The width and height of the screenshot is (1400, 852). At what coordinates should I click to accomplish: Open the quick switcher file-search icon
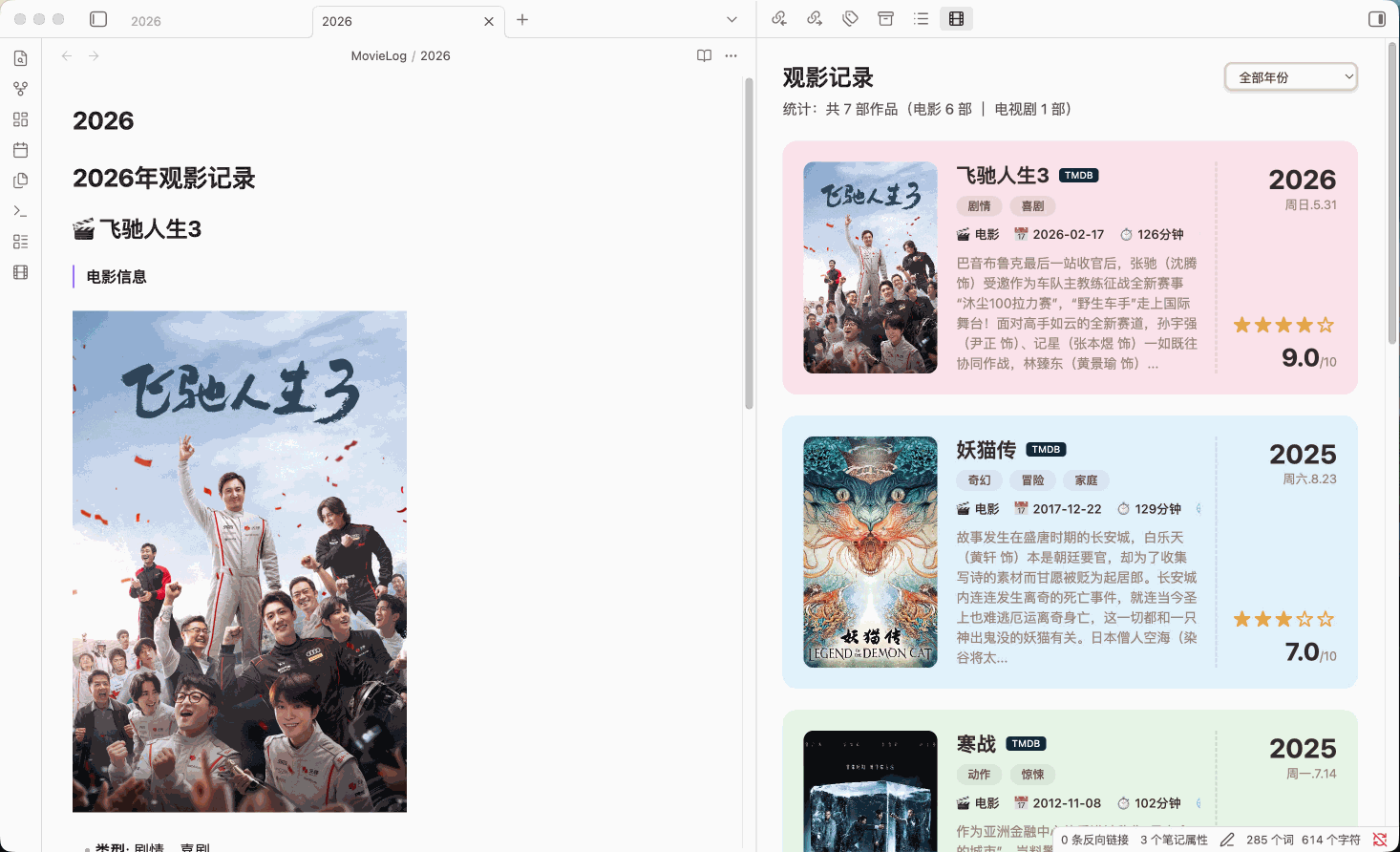tap(21, 58)
